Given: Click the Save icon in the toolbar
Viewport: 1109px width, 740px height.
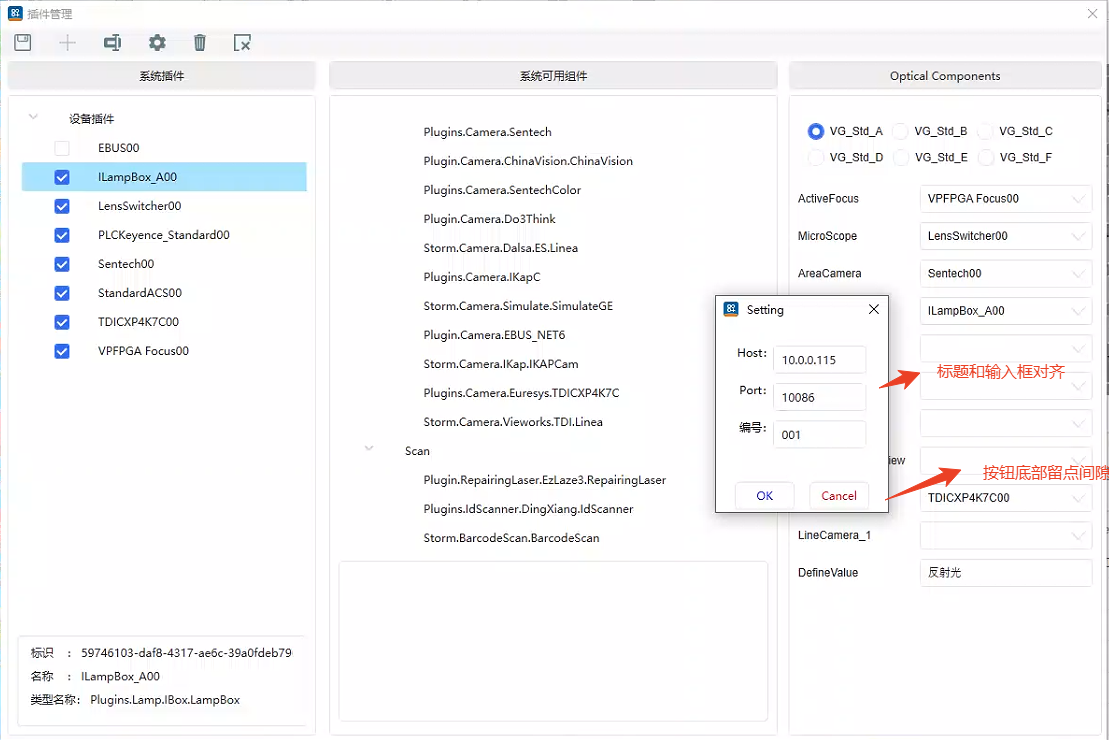Looking at the screenshot, I should [x=23, y=42].
